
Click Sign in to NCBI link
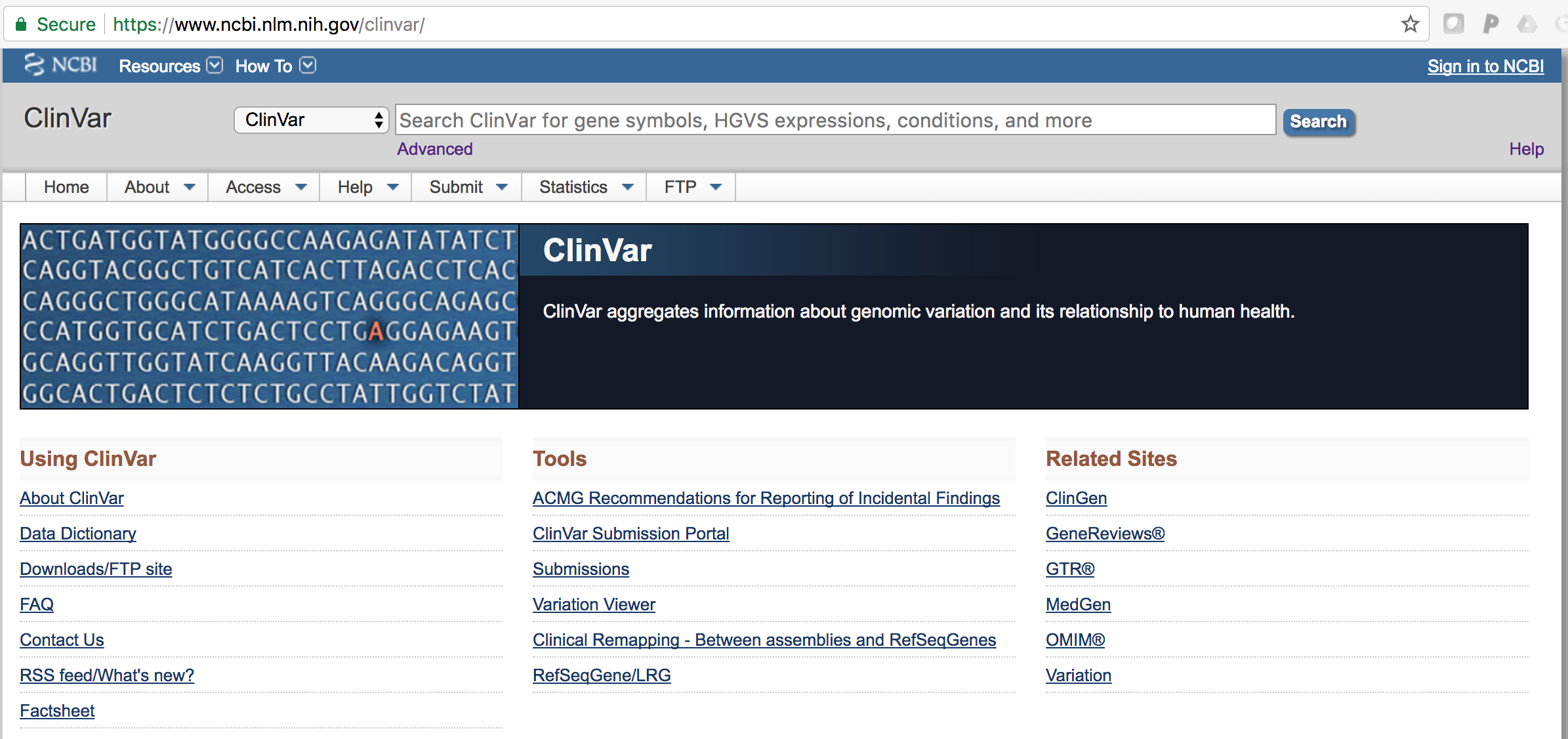point(1485,66)
